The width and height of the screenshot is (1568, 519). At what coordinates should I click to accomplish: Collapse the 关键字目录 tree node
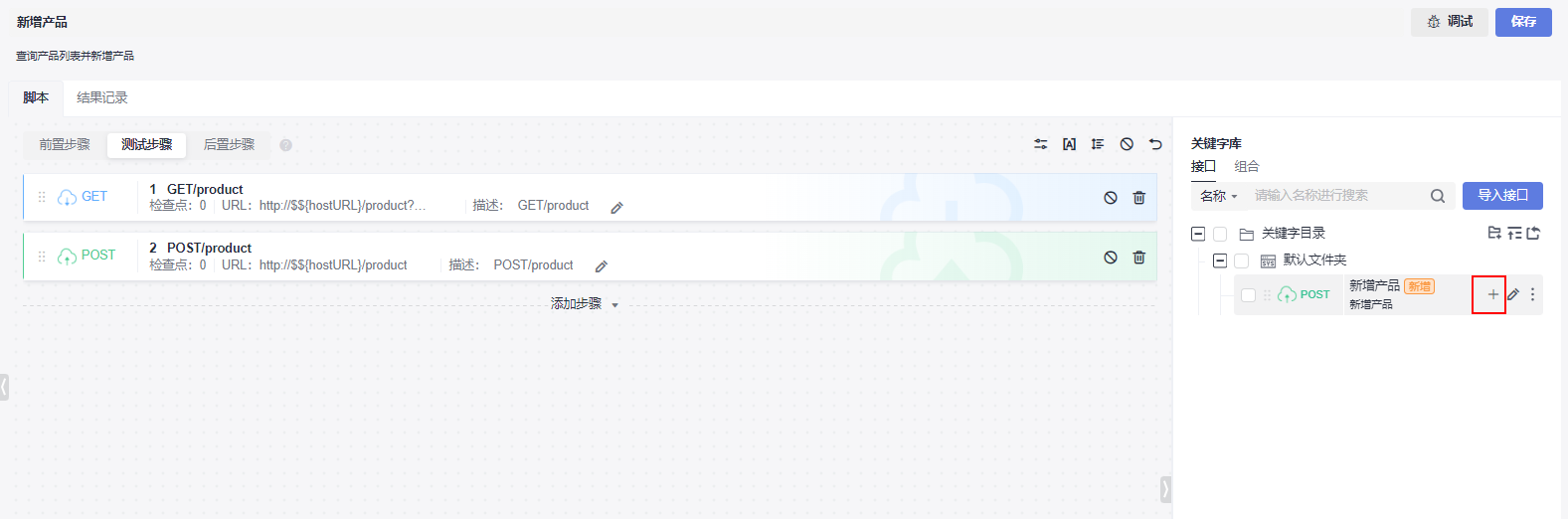coord(1198,234)
